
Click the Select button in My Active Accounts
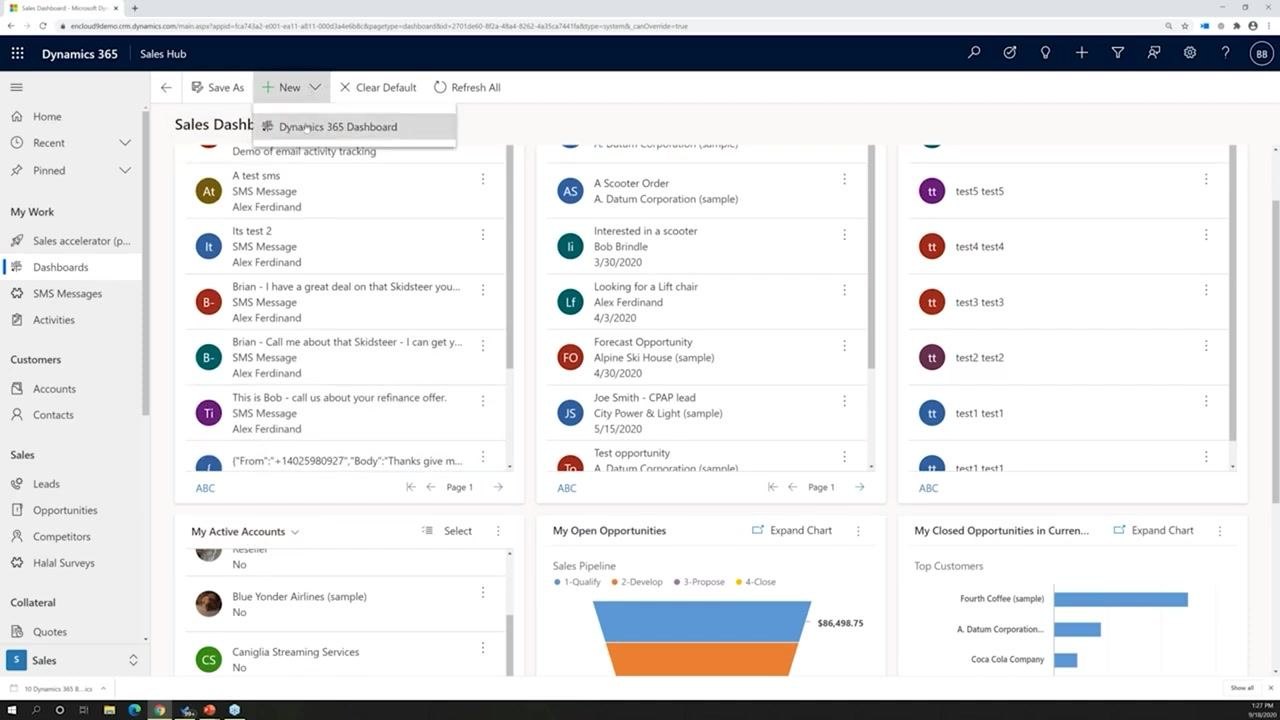(x=447, y=531)
